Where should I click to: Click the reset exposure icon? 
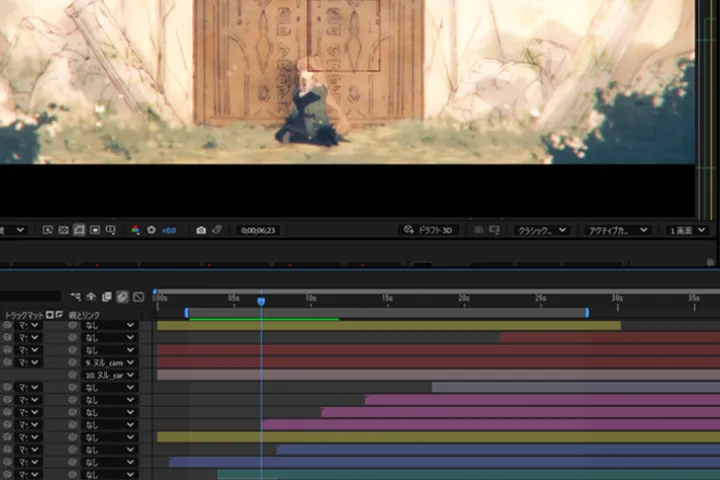pos(151,230)
